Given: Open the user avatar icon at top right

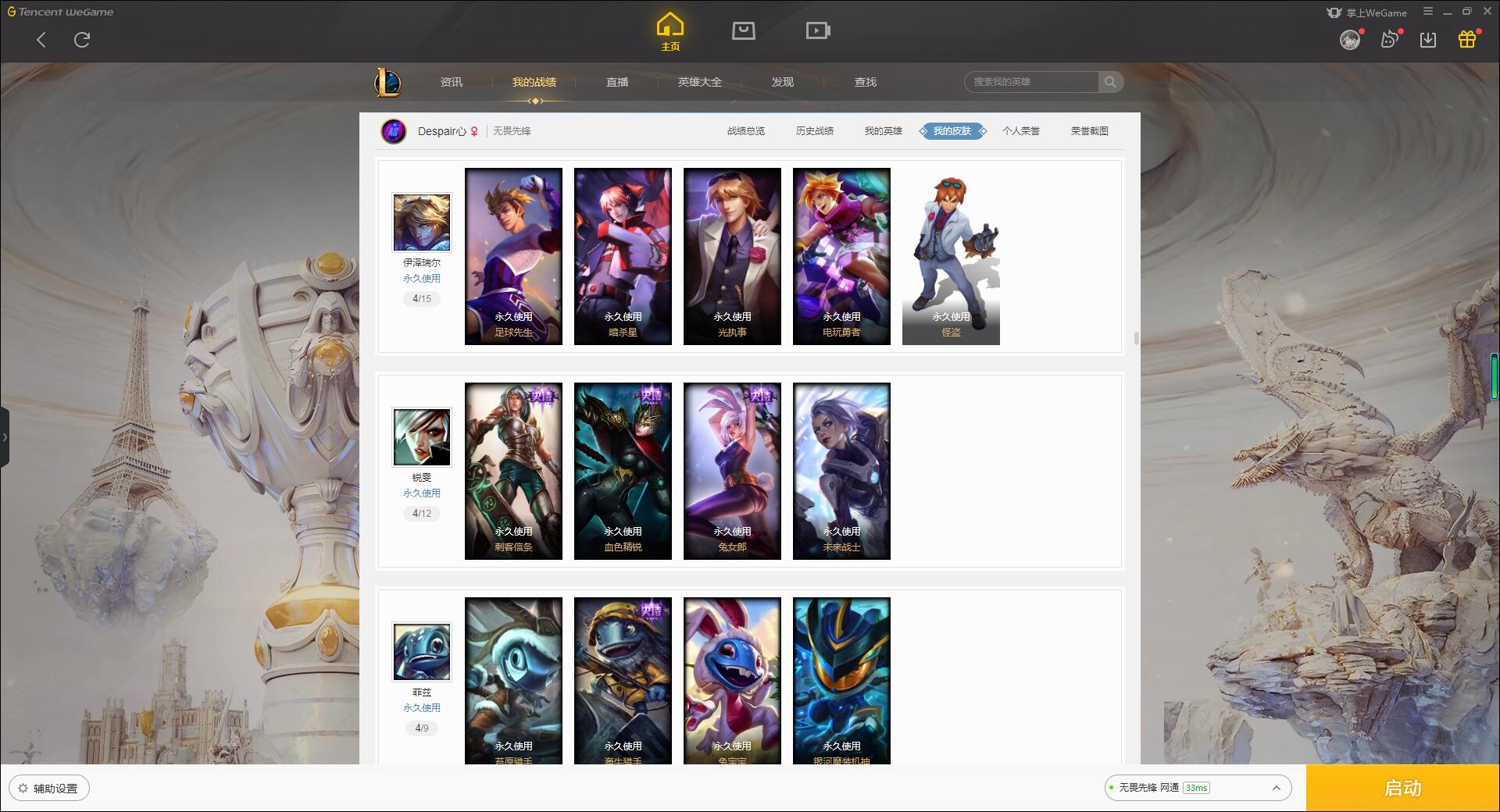Looking at the screenshot, I should pyautogui.click(x=1349, y=40).
